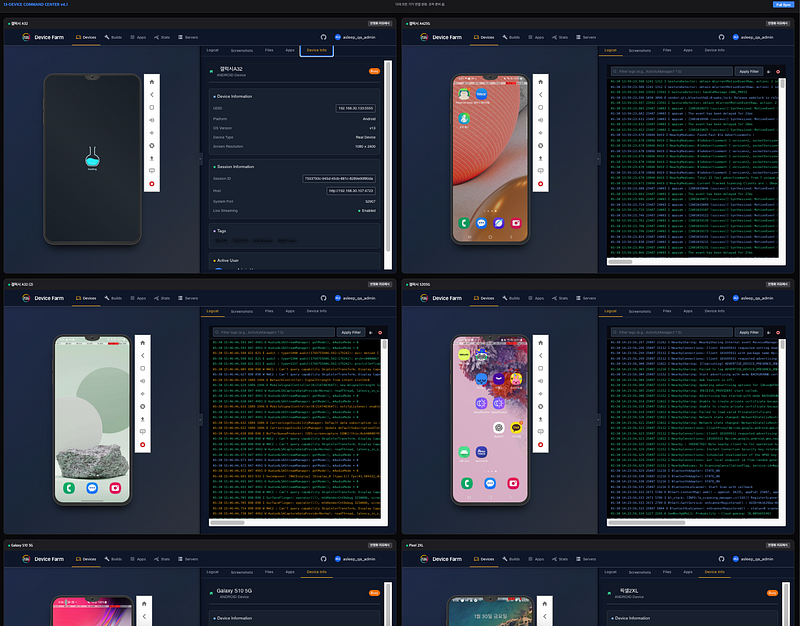Open Screenshots tab in Pixel 2XL panel
This screenshot has width=800, height=626.
640,572
